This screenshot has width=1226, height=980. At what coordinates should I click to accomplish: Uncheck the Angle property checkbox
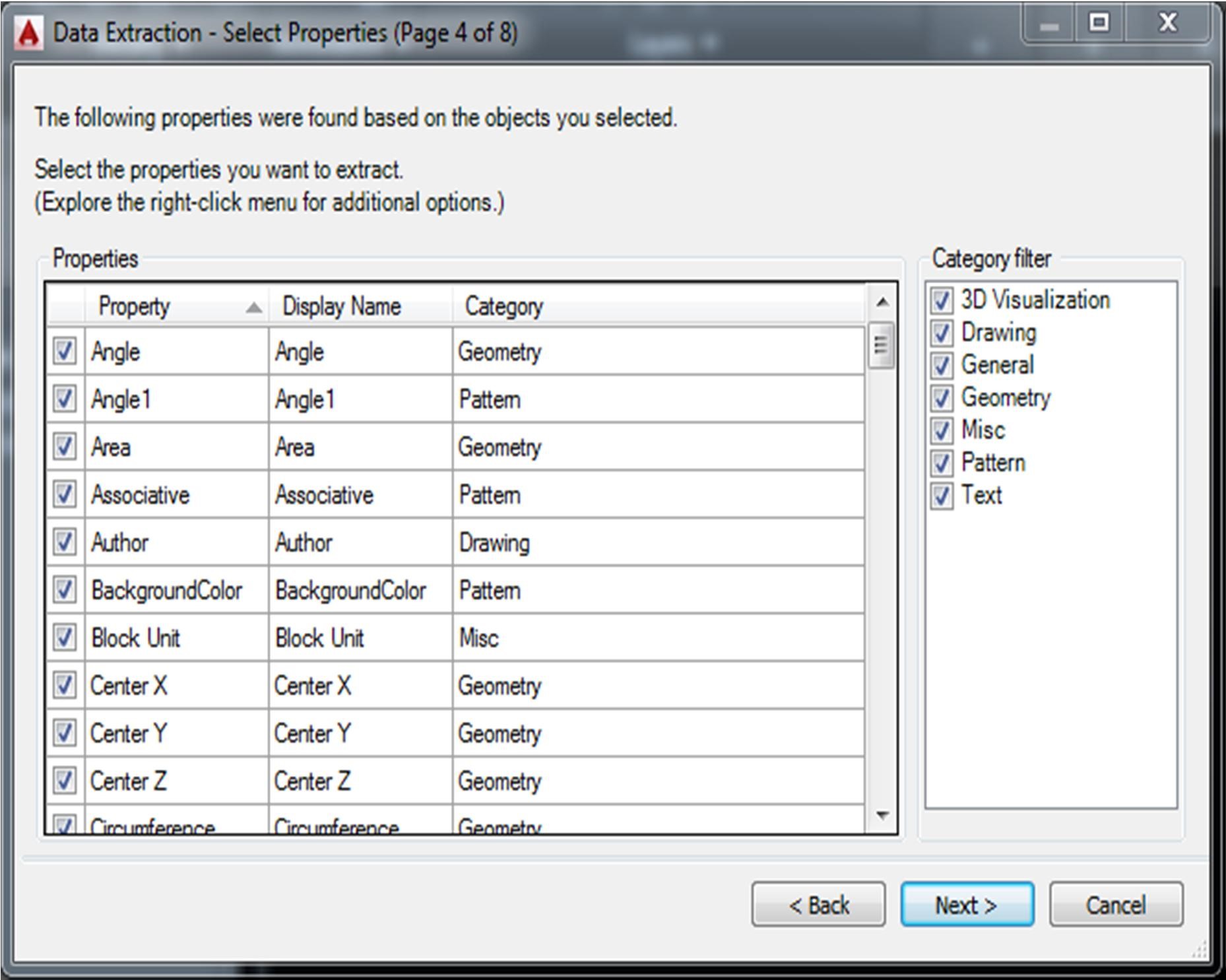(65, 351)
